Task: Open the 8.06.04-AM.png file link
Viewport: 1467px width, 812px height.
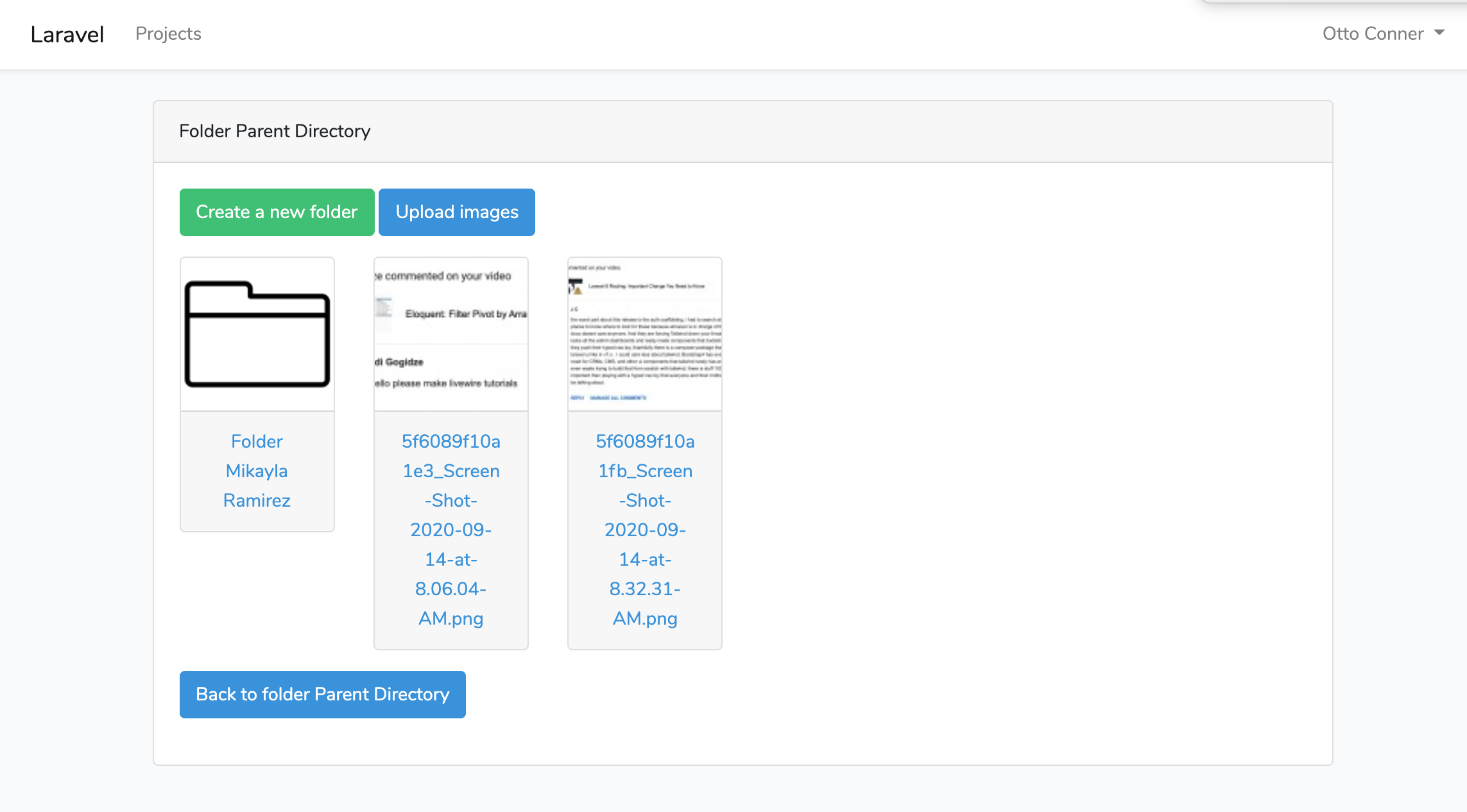Action: click(450, 529)
